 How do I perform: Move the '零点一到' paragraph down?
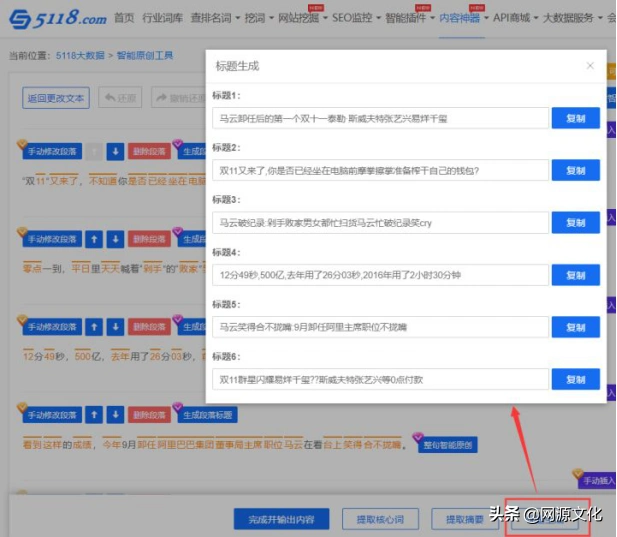click(x=115, y=239)
